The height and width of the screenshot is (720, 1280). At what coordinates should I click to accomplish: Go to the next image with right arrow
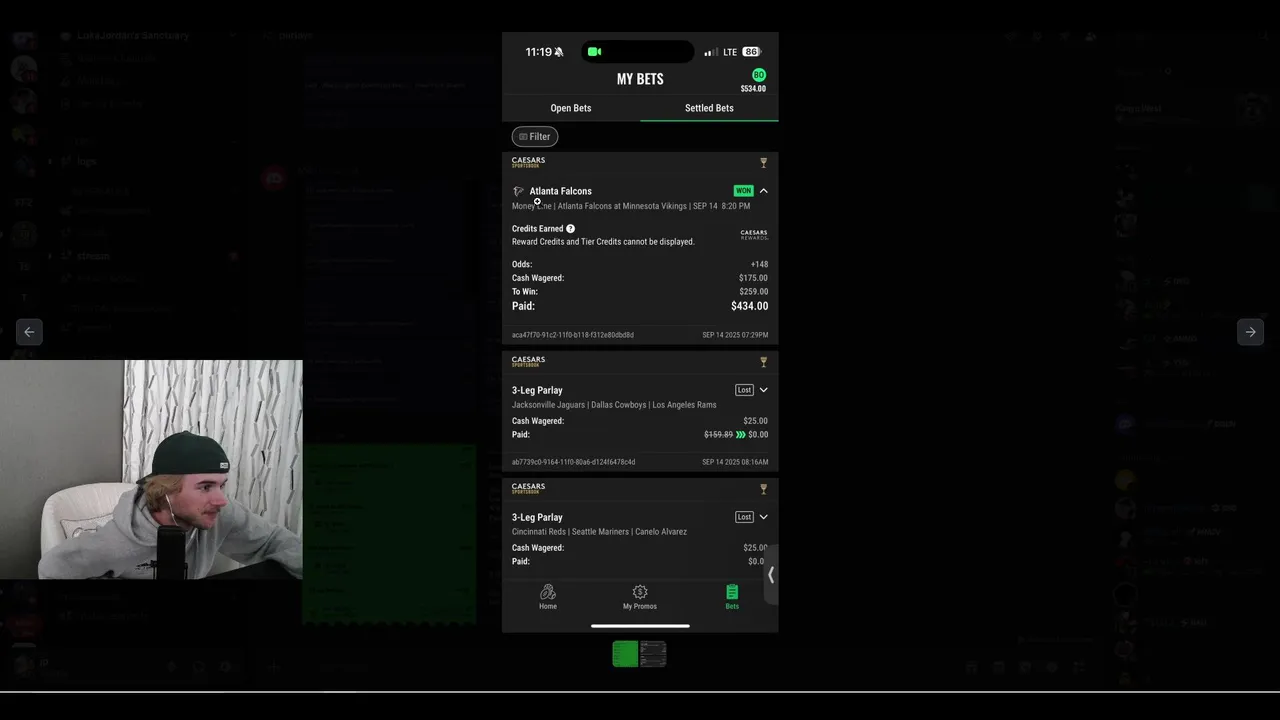click(1250, 332)
